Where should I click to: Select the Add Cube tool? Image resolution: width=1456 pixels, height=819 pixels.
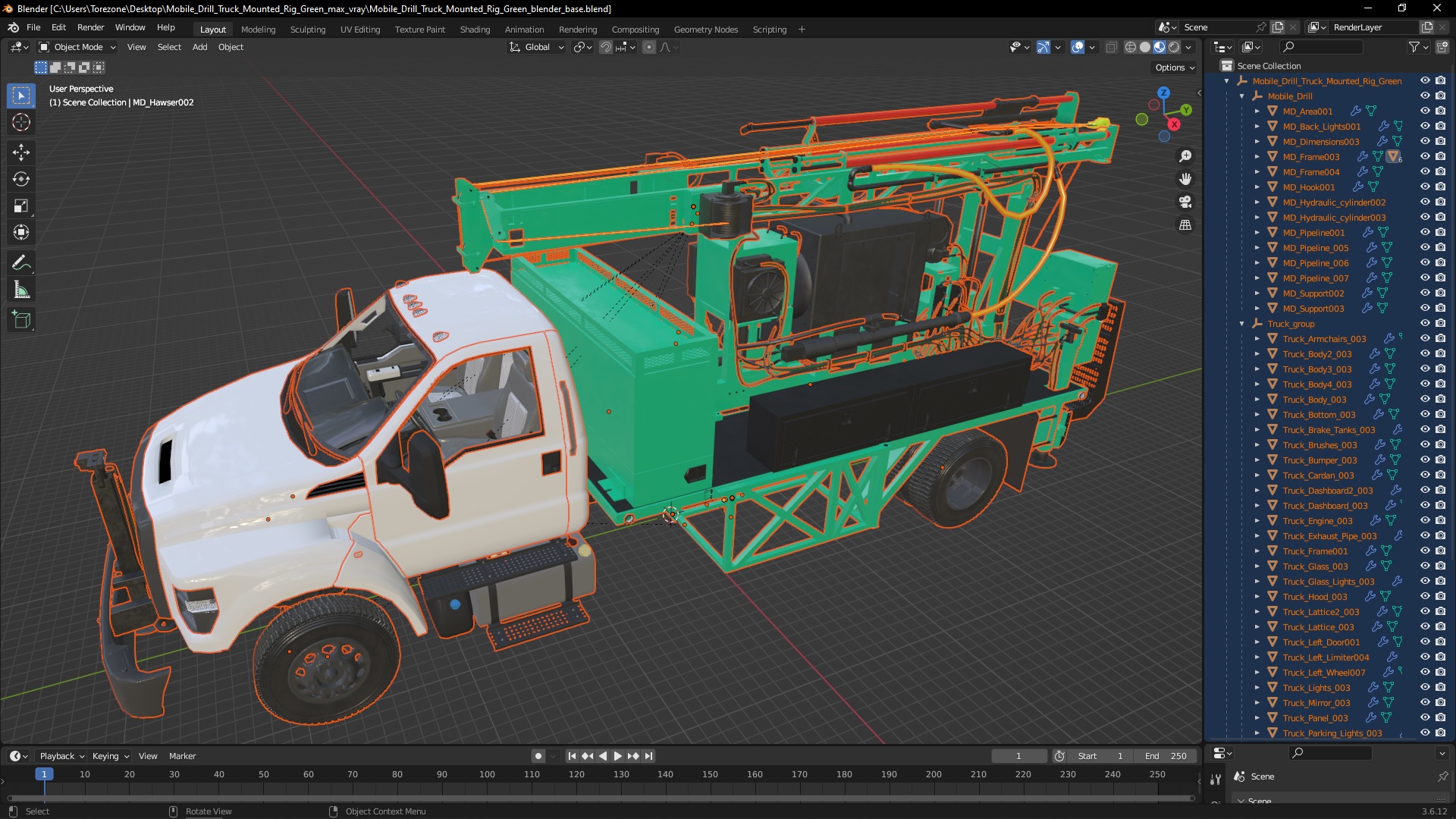(x=21, y=320)
